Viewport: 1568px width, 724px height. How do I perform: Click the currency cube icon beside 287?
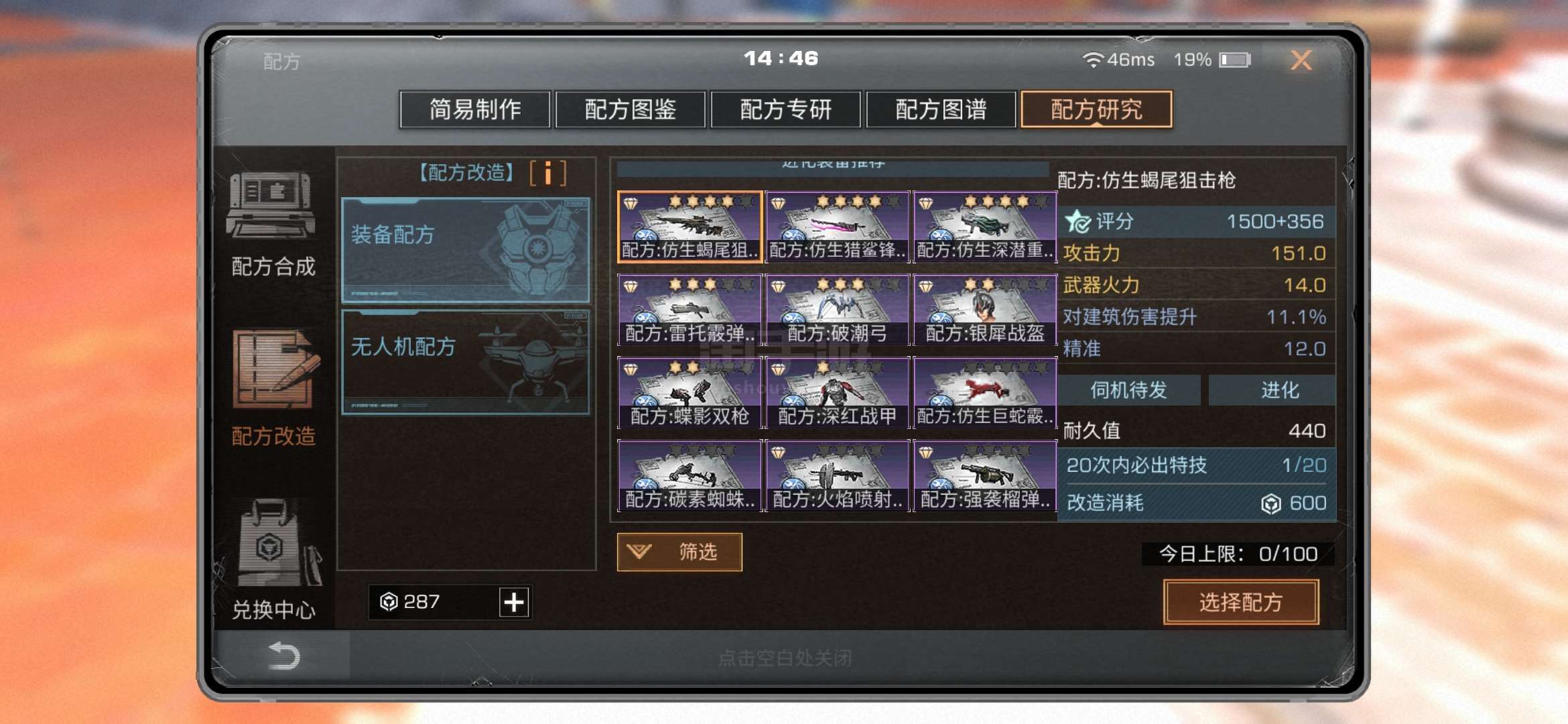389,602
